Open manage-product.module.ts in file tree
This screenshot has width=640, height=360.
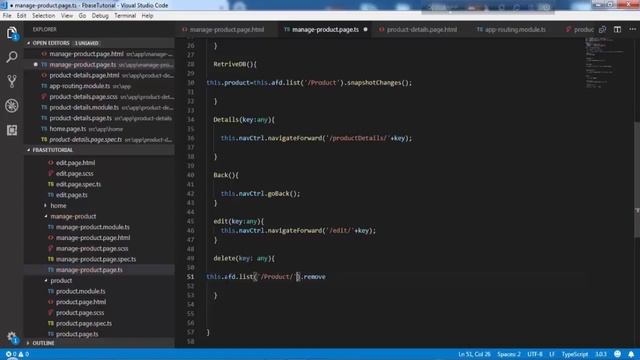coord(100,227)
